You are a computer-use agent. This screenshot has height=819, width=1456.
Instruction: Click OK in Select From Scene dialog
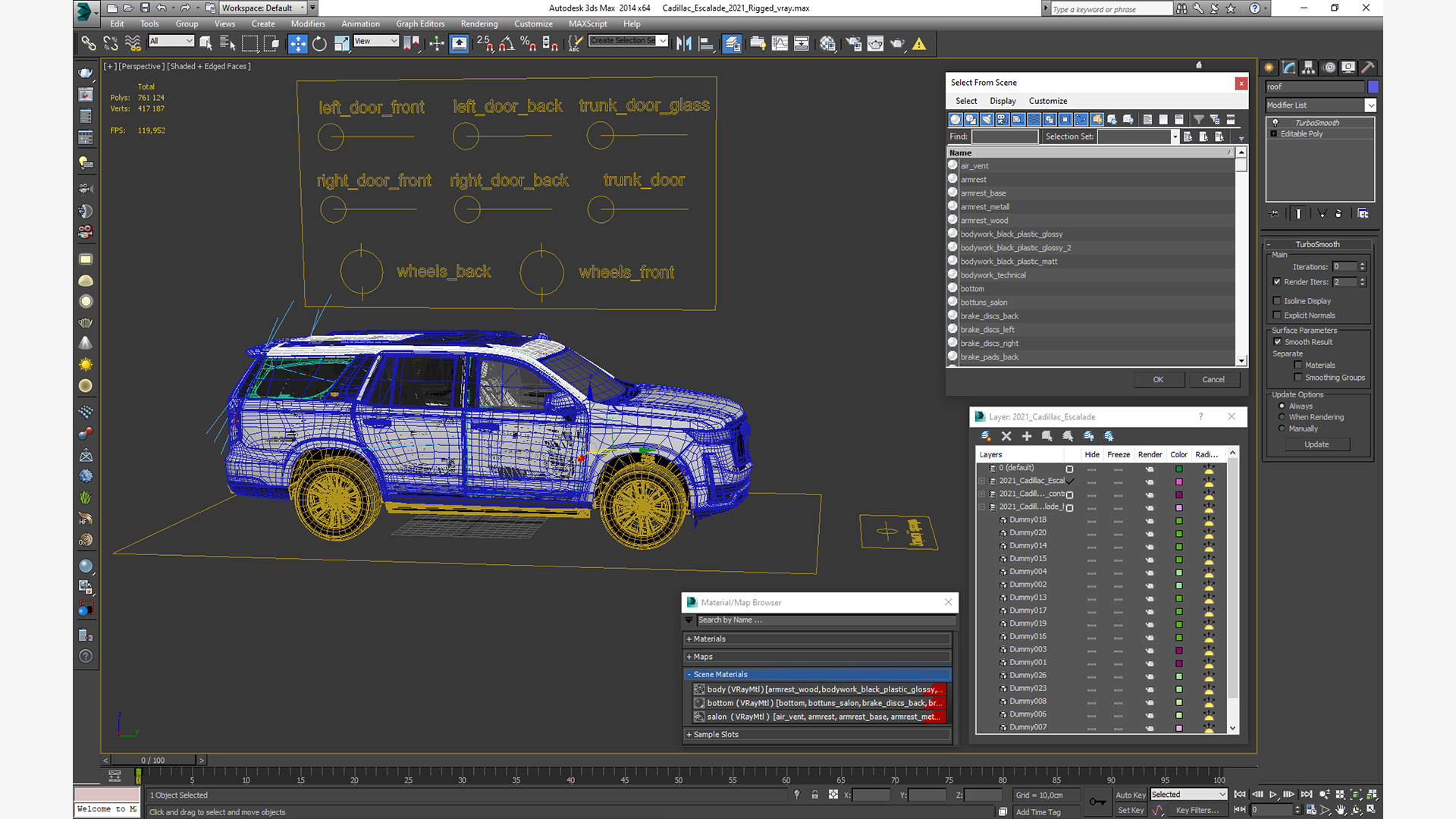[1159, 380]
